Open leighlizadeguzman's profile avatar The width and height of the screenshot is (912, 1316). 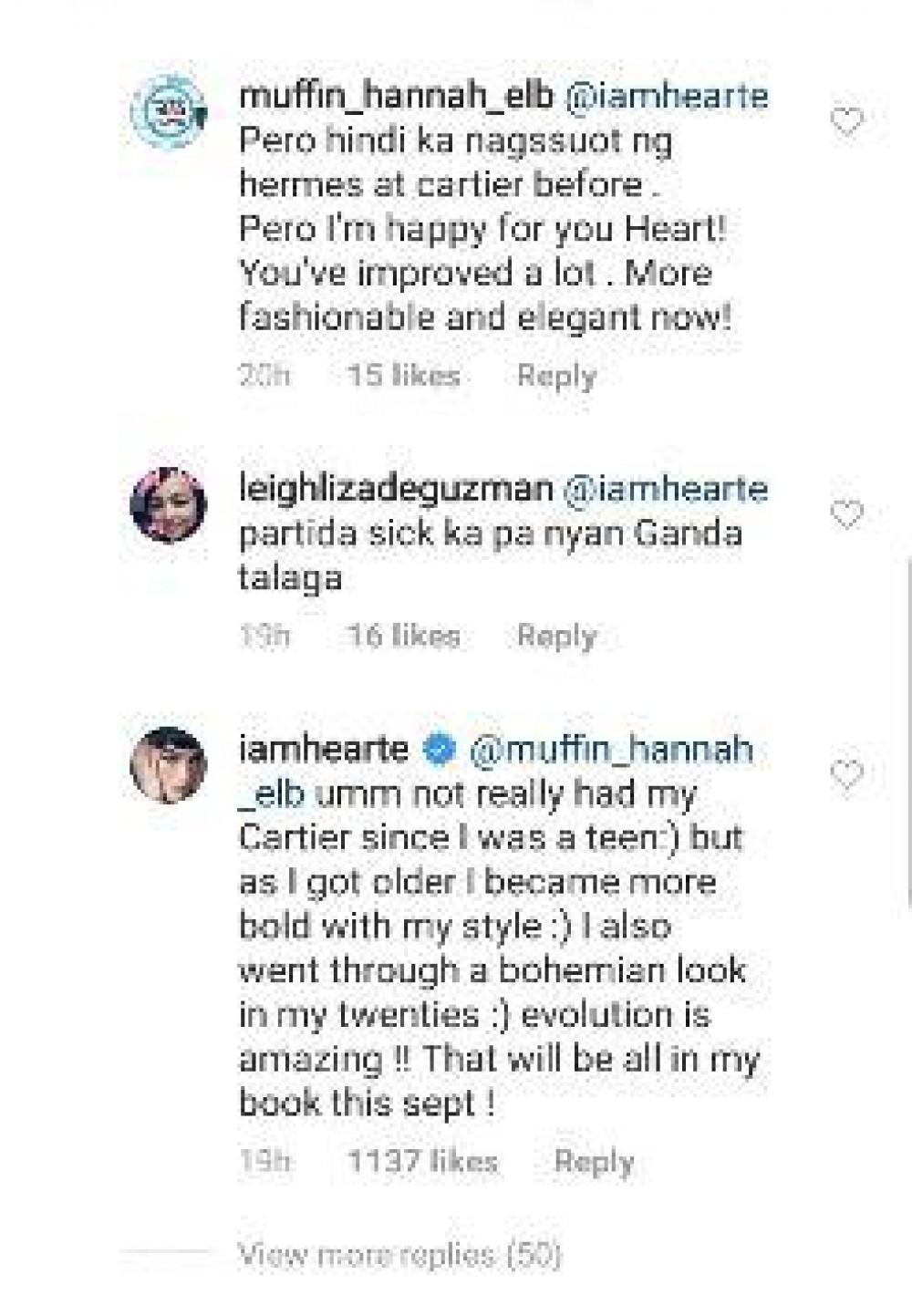tap(169, 504)
